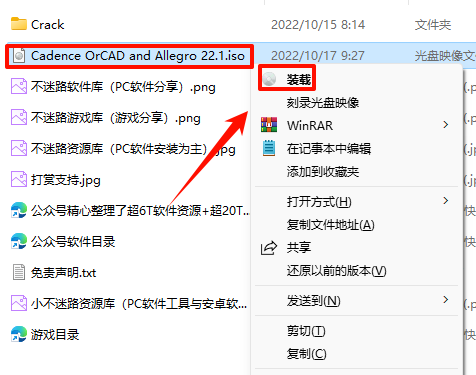Open 打开方式(H) menu entry
Screen dimensions: 476x375
point(319,202)
